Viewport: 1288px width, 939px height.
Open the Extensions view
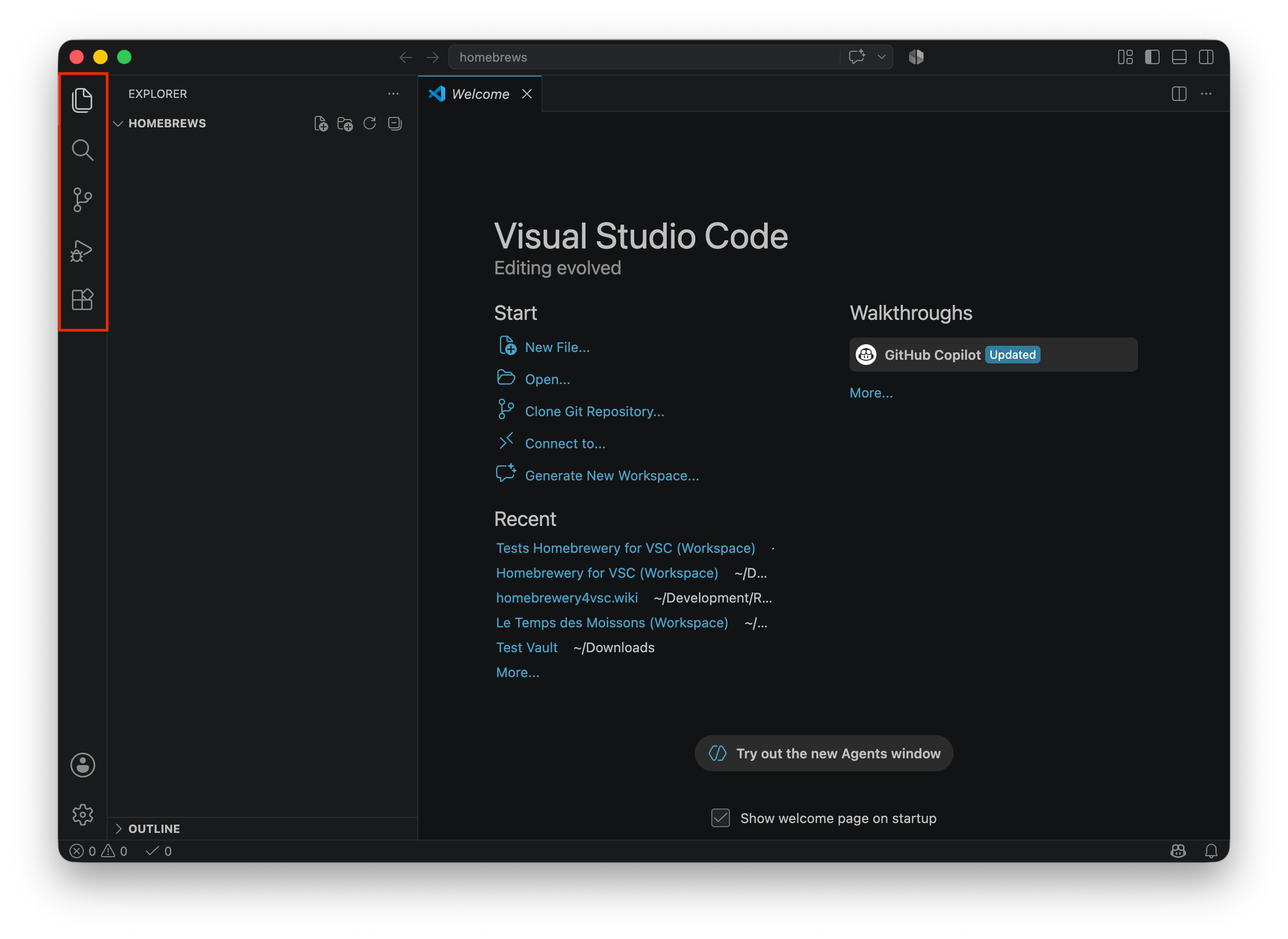coord(82,300)
